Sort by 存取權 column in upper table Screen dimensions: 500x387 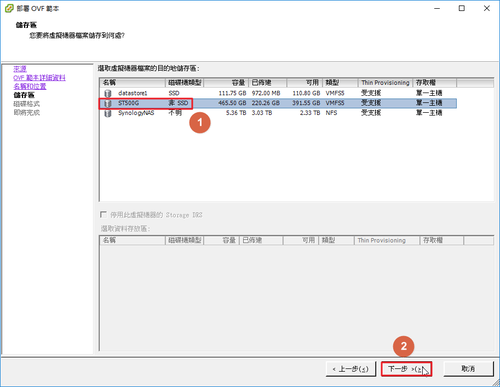pos(435,83)
